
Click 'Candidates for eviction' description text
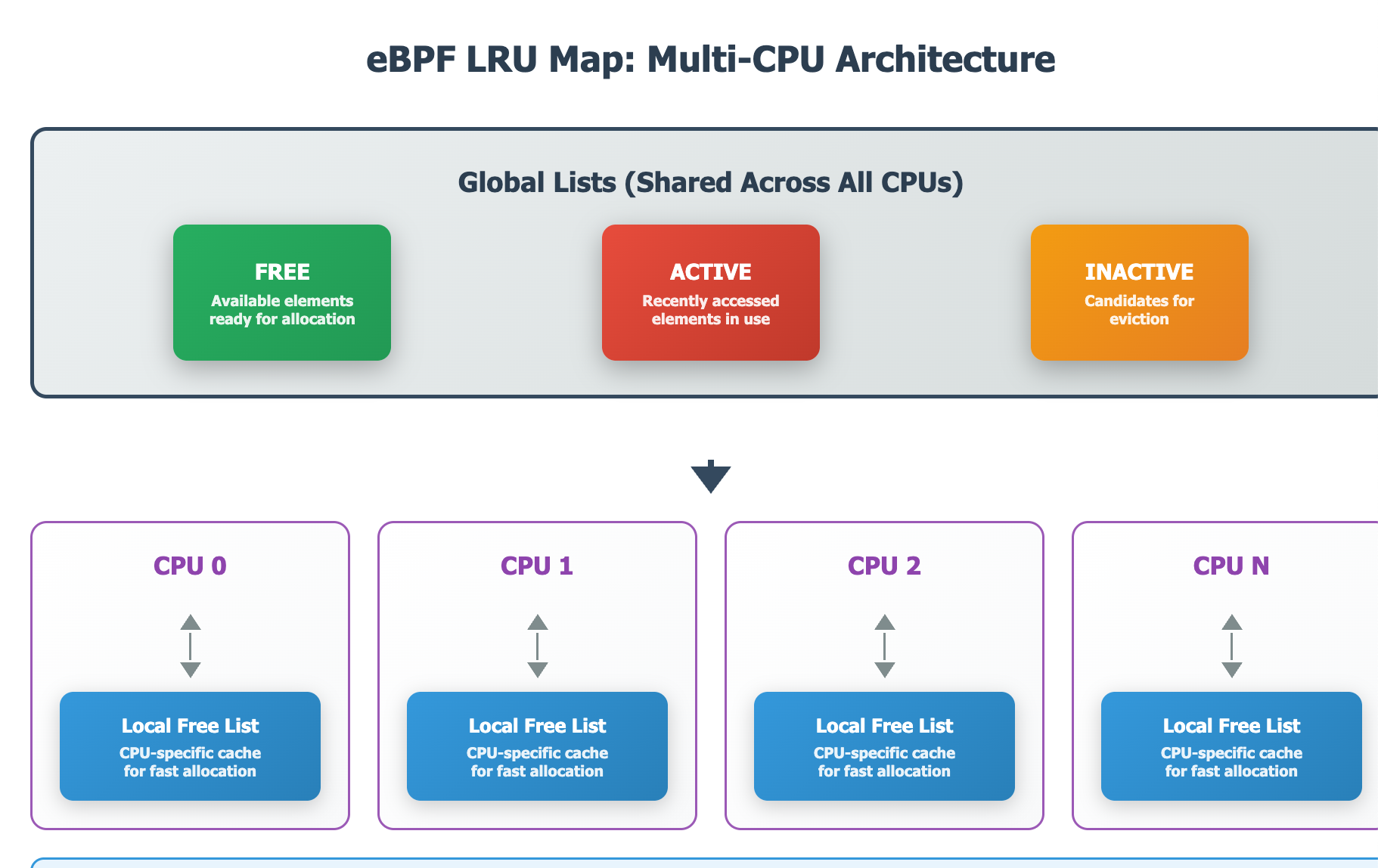[x=1139, y=310]
